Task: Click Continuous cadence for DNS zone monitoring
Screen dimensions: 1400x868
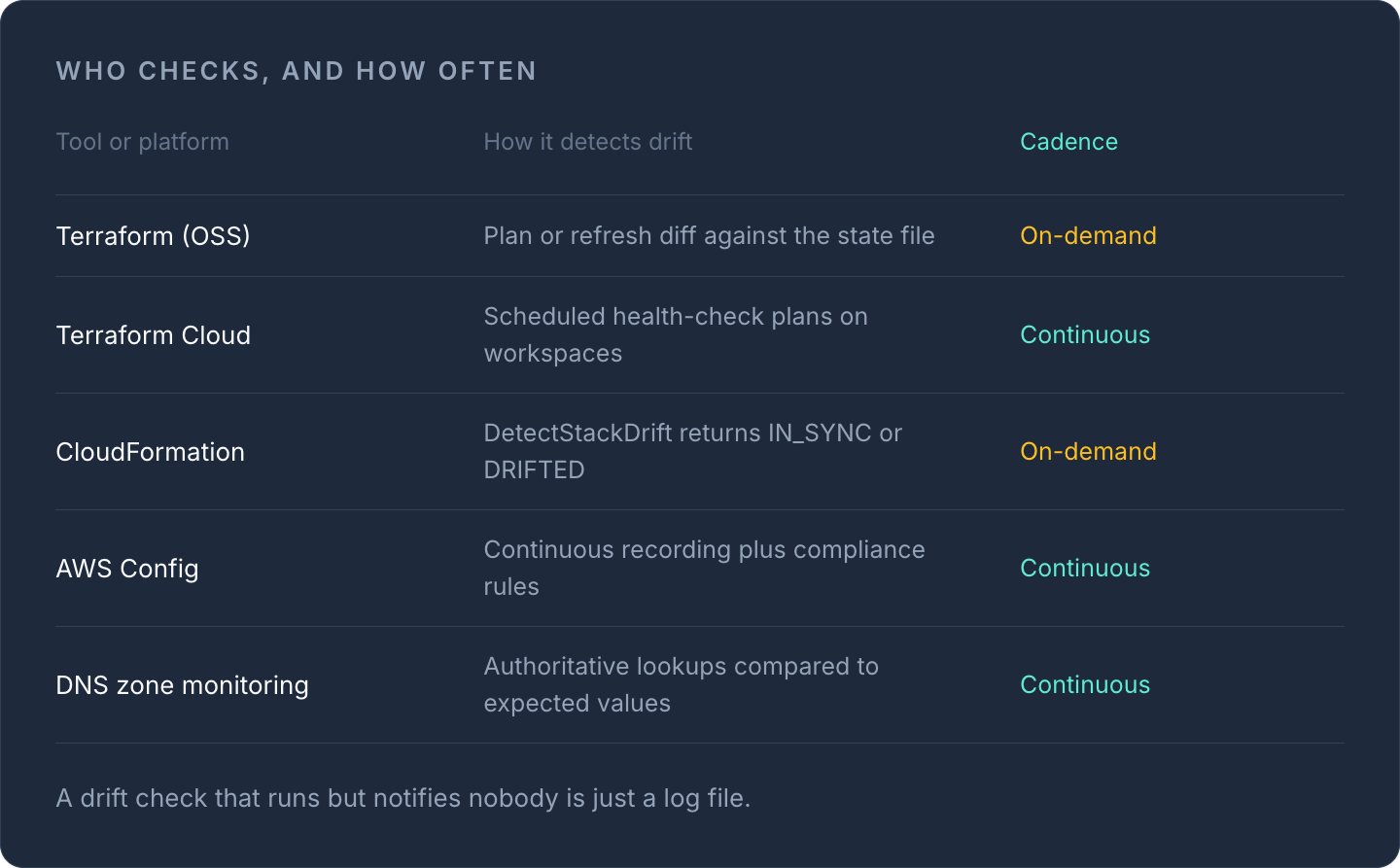Action: coord(1085,685)
